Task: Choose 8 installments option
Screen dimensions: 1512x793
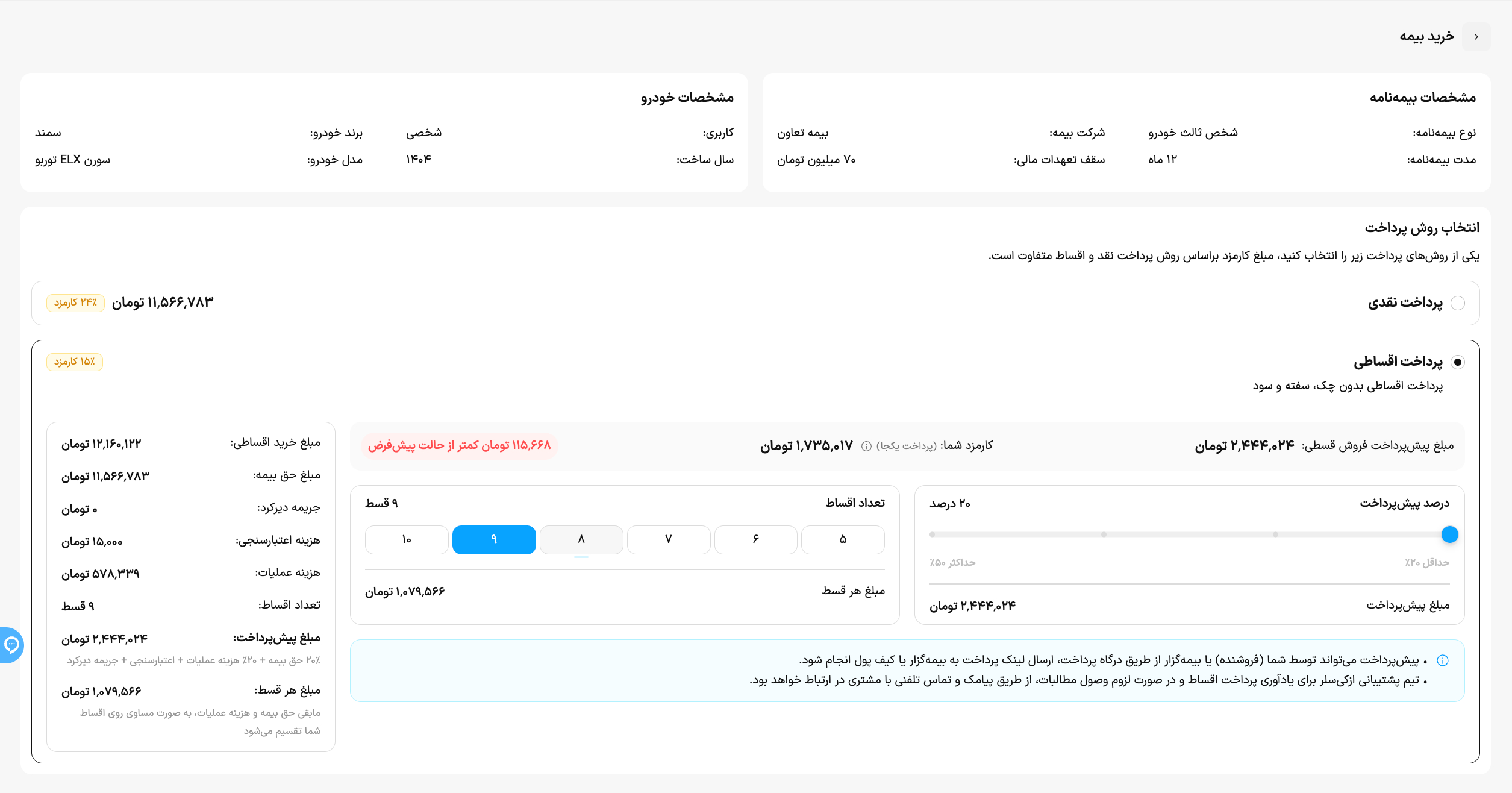Action: [581, 539]
